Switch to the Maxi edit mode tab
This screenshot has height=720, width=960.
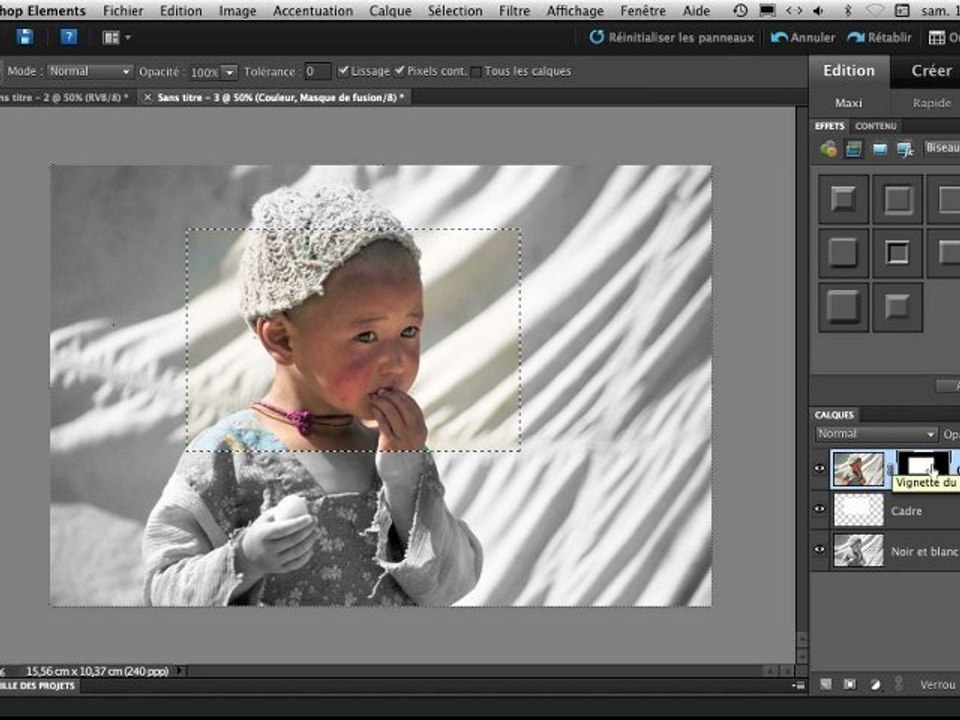coord(849,103)
